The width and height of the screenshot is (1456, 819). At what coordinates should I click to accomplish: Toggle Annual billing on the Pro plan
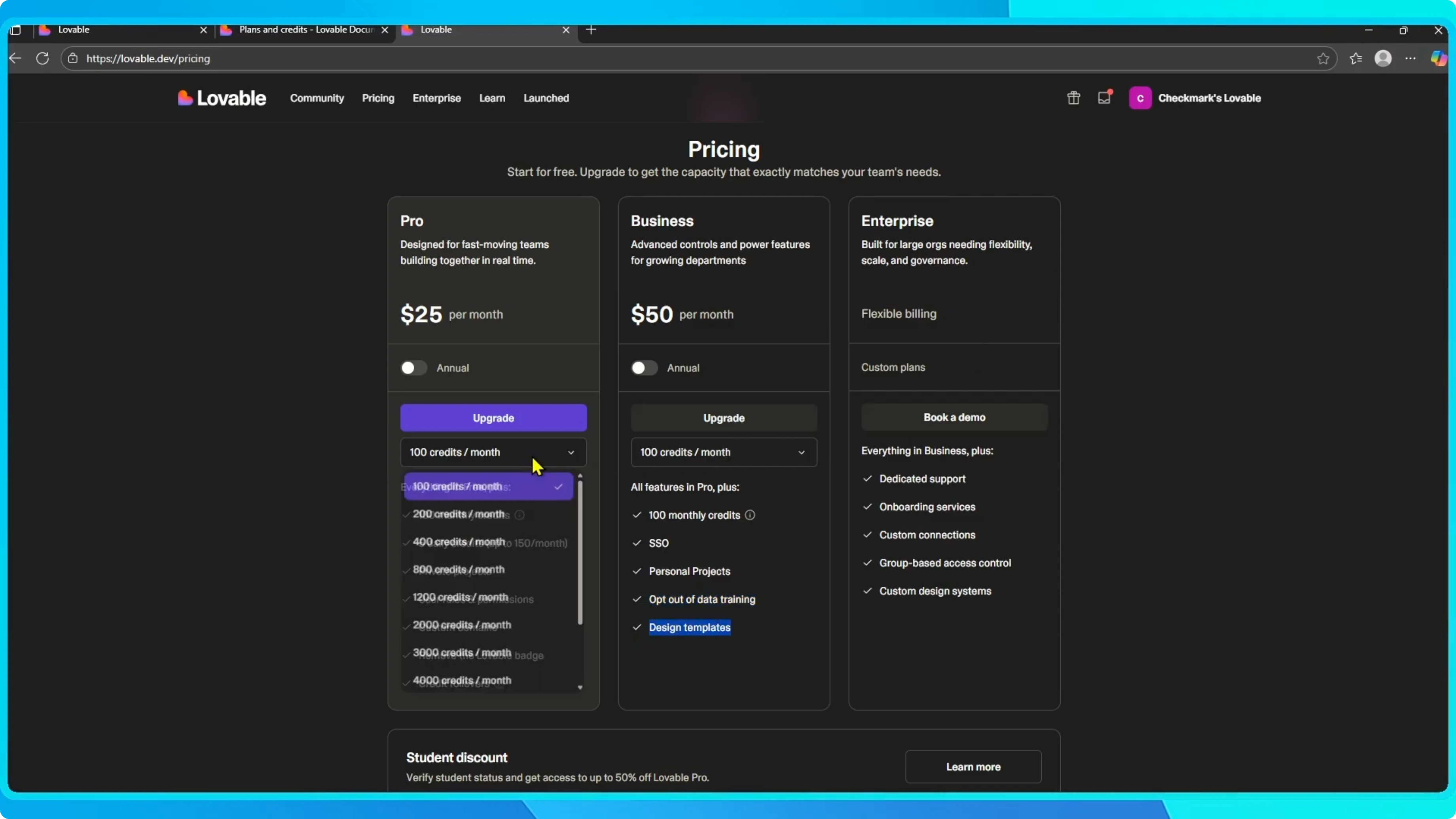[x=414, y=368]
